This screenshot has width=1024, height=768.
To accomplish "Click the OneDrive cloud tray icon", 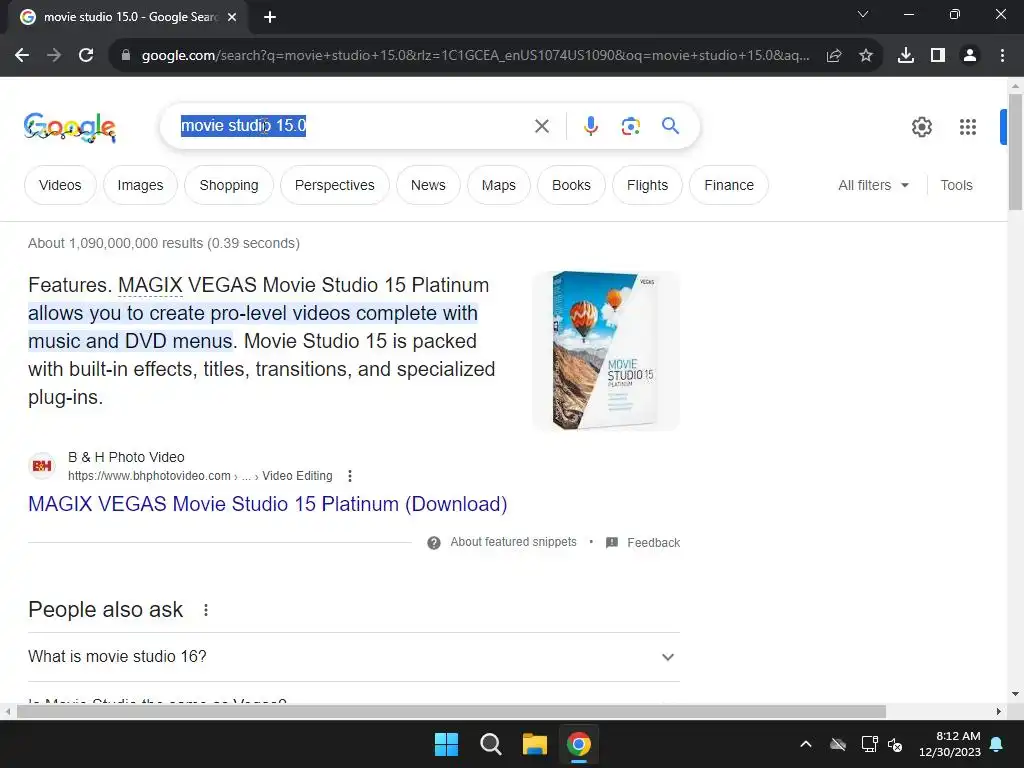I will pos(838,744).
